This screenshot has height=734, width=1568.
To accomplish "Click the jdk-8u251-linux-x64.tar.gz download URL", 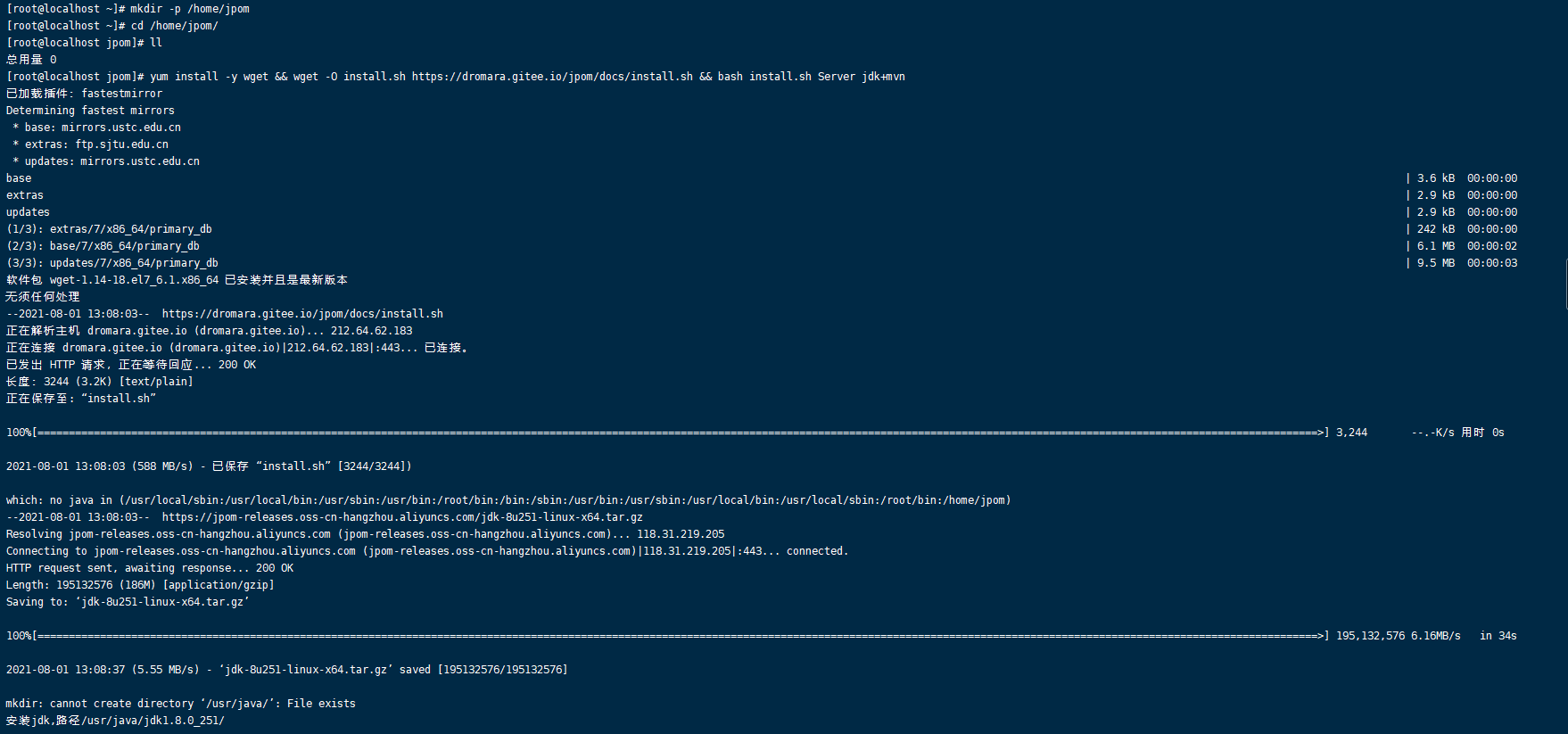I will pyautogui.click(x=402, y=517).
